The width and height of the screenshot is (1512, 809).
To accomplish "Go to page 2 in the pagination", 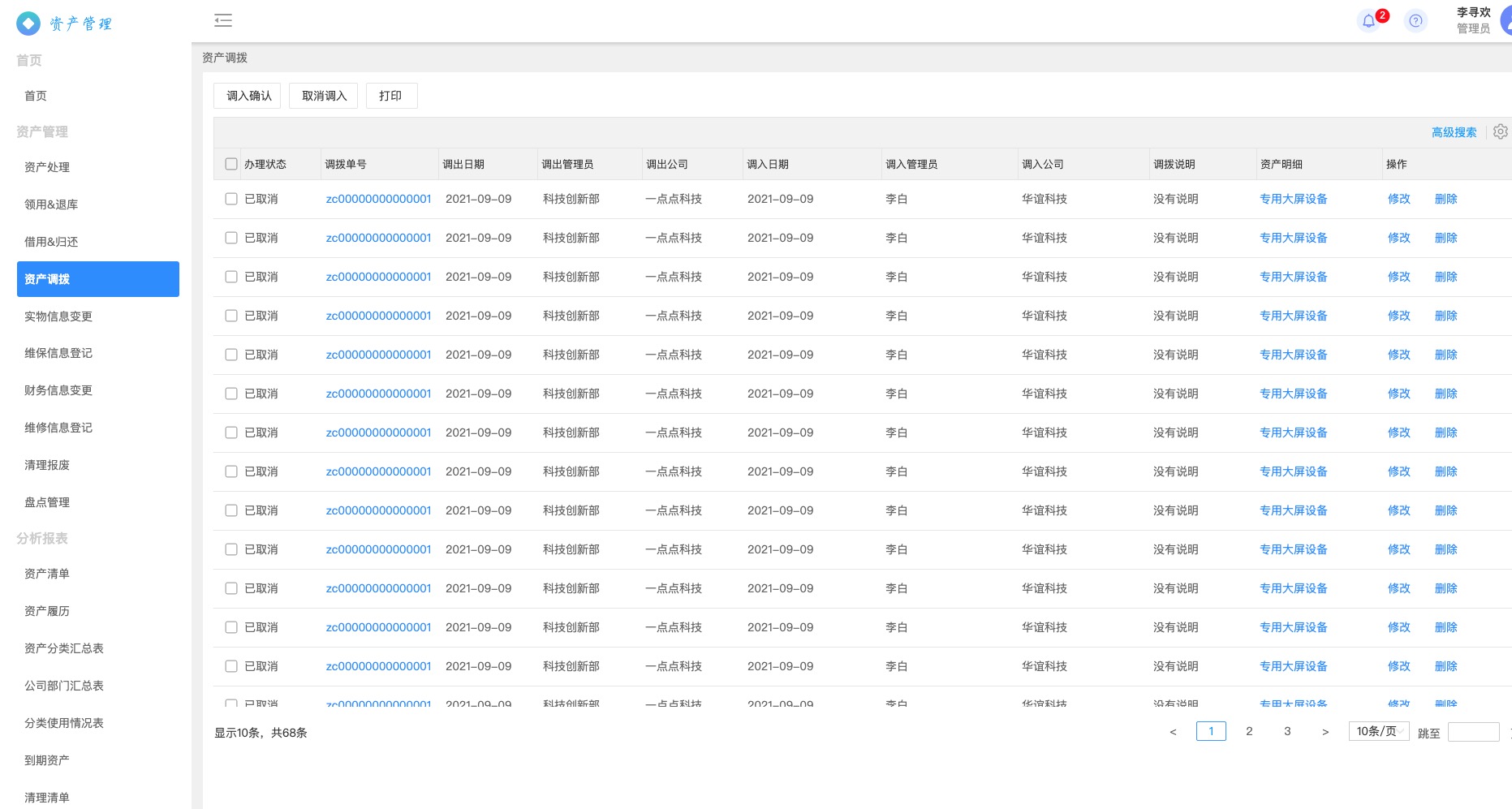I will 1249,731.
